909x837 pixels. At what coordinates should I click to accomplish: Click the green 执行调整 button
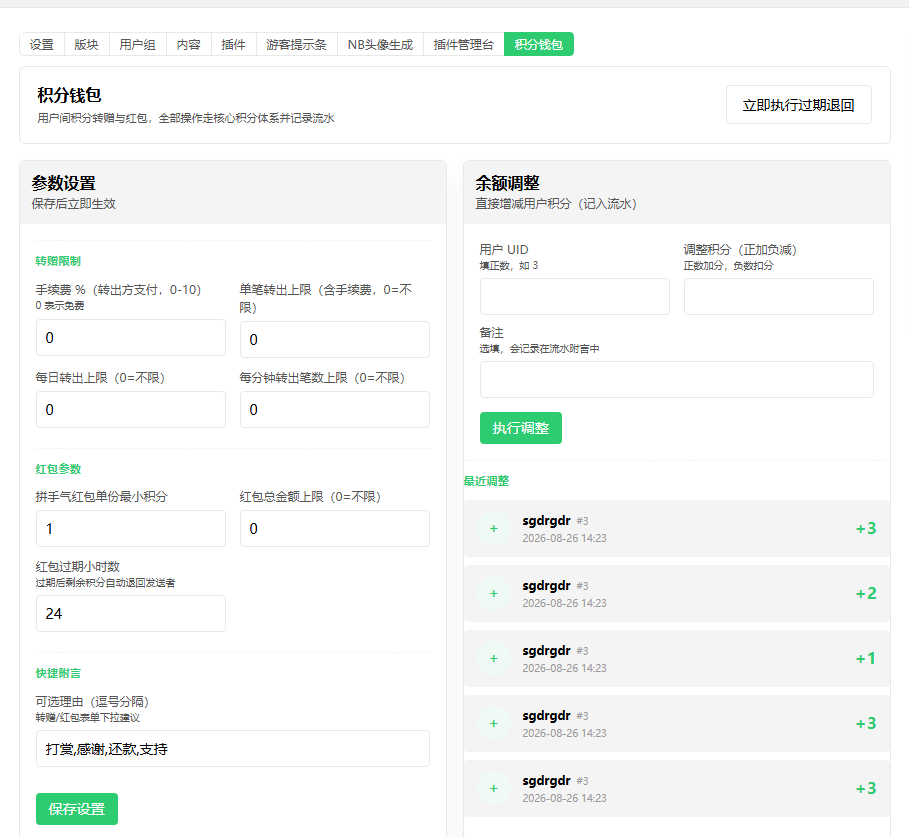(521, 428)
